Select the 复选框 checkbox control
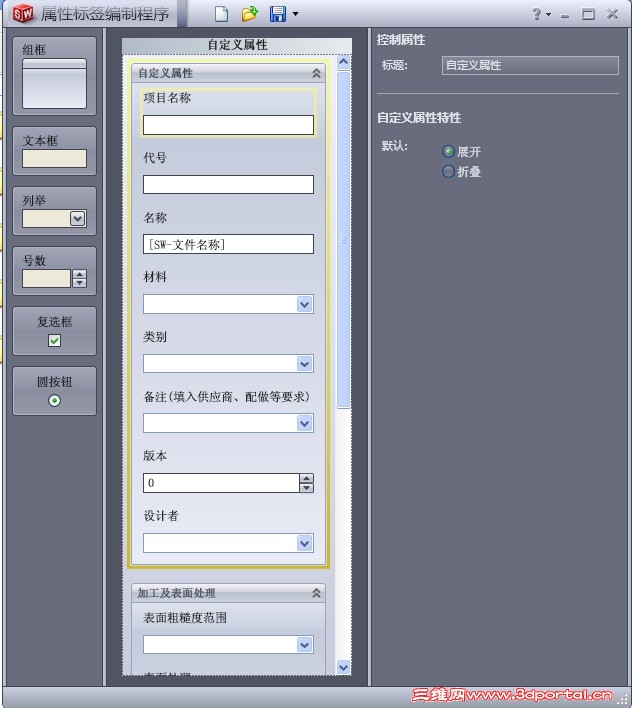632x708 pixels. coord(54,331)
